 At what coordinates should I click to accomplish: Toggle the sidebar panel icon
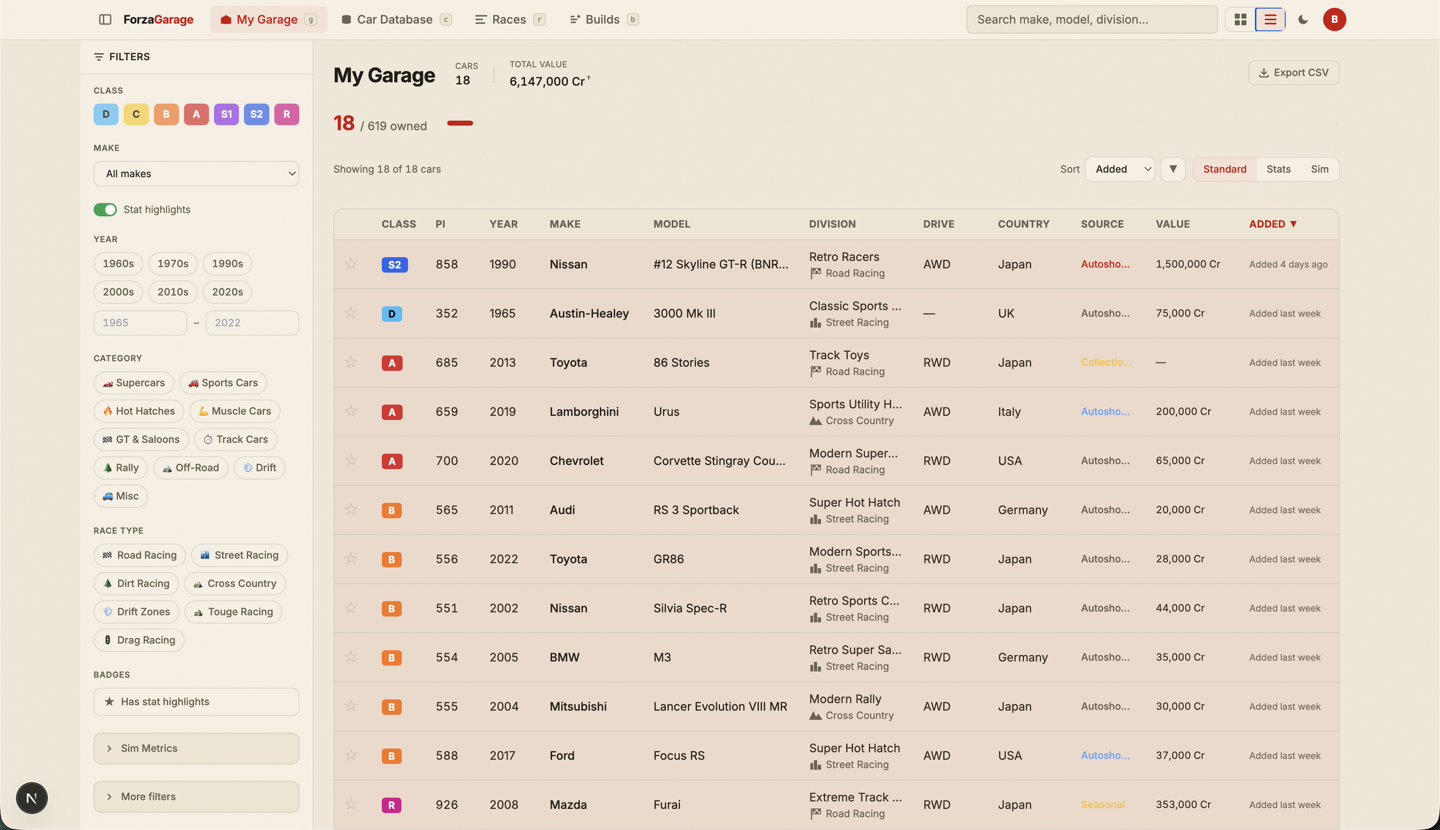(x=105, y=19)
